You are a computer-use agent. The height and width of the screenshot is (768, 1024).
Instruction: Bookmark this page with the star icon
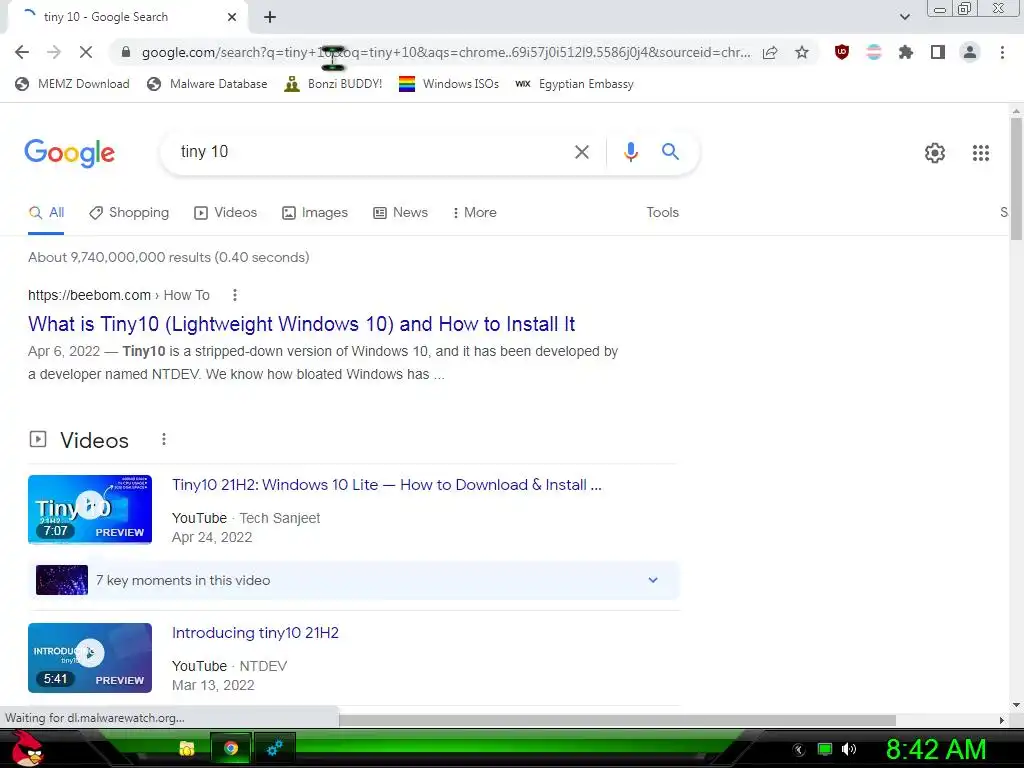coord(802,52)
